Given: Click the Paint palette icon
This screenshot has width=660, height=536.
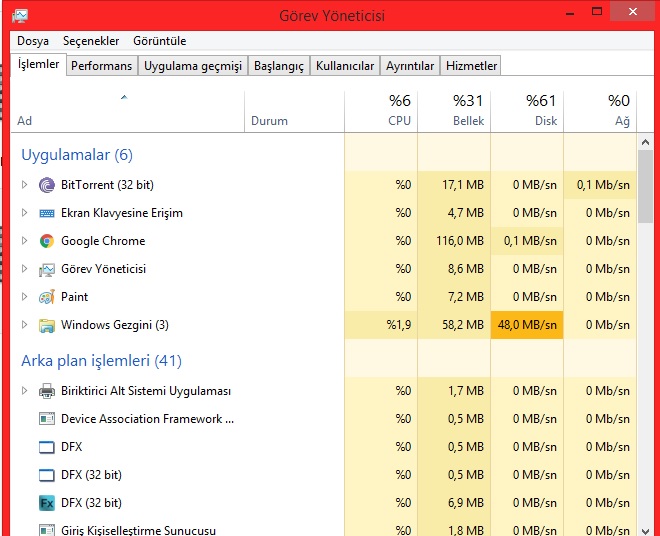Looking at the screenshot, I should pyautogui.click(x=47, y=297).
